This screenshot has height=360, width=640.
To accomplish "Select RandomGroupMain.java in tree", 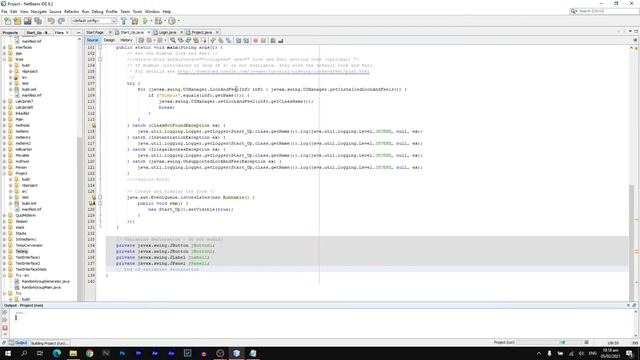I will (41, 287).
